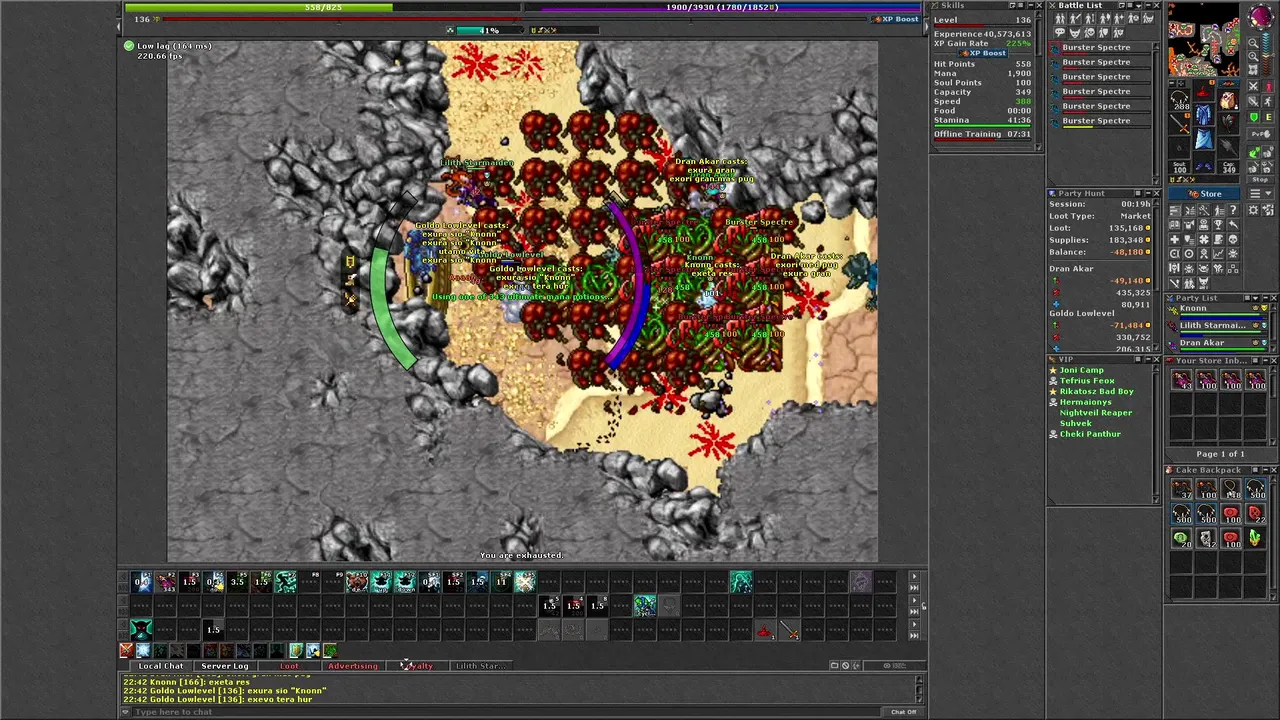Collapse the Party Hunt panel
The height and width of the screenshot is (720, 1280).
coord(1148,193)
